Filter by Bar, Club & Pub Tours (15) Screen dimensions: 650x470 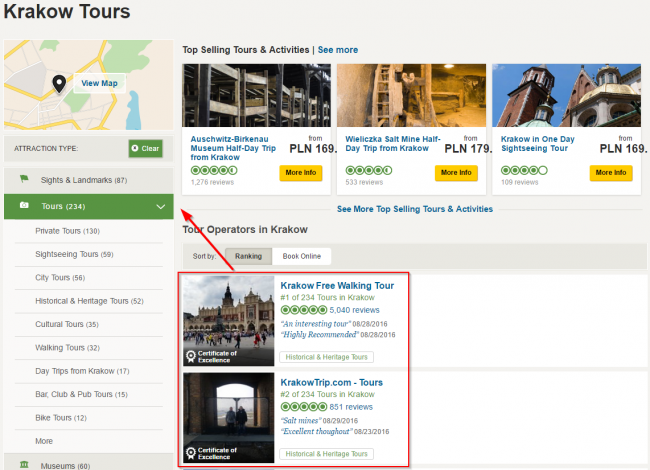coord(81,394)
